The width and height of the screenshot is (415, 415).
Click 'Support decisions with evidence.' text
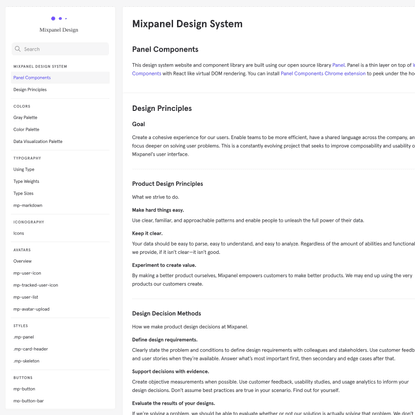pos(171,372)
